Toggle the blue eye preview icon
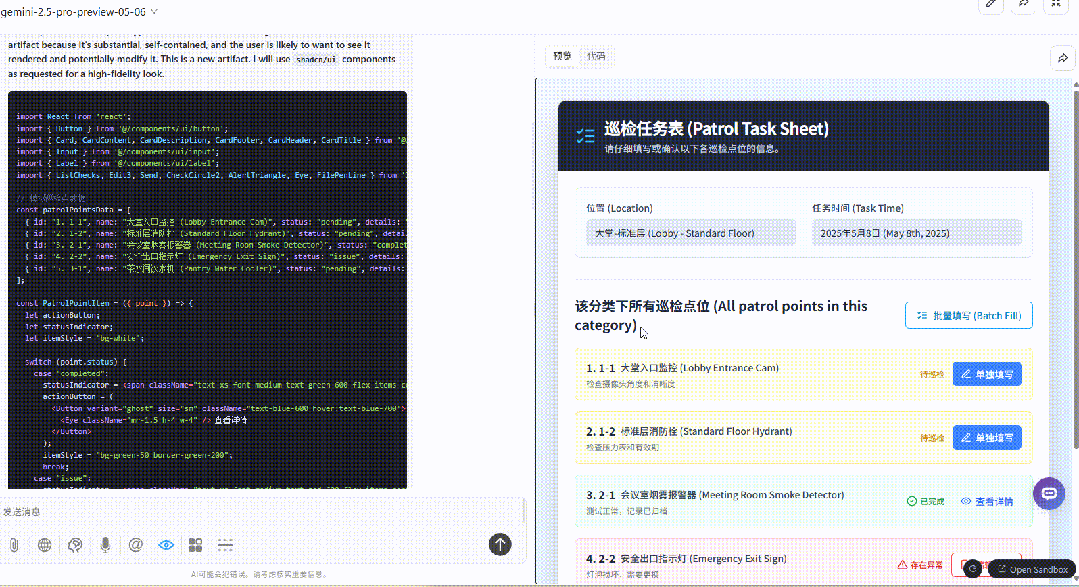Viewport: 1079px width, 587px height. point(166,545)
